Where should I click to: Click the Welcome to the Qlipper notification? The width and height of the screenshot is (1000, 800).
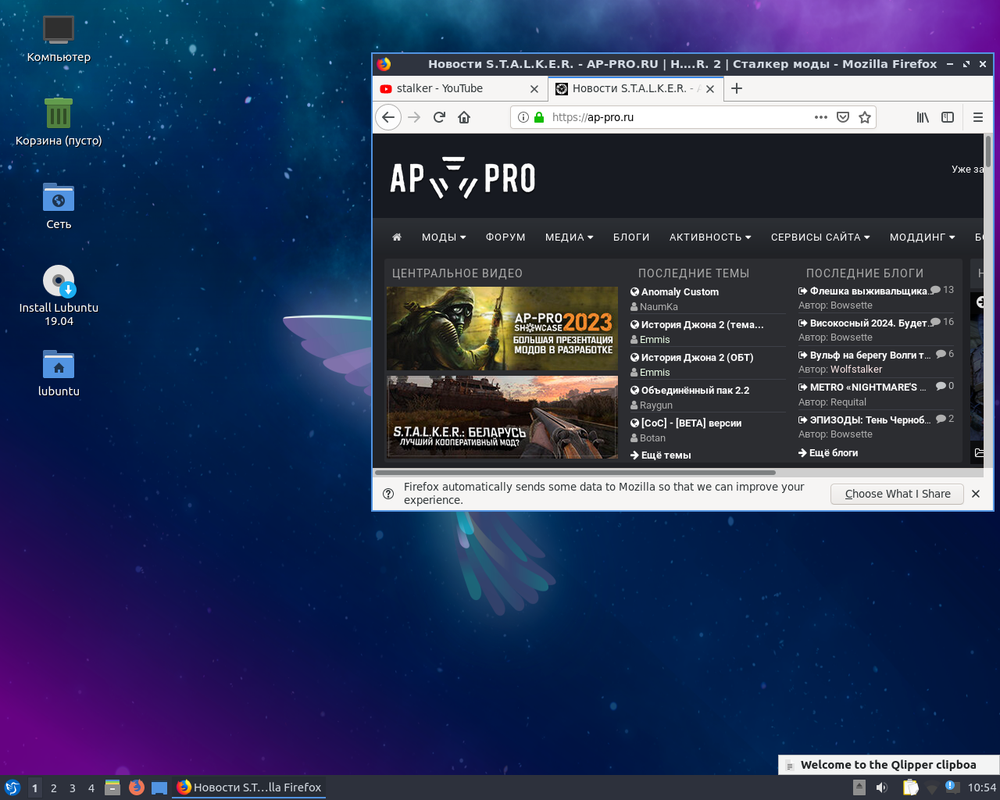coord(889,765)
